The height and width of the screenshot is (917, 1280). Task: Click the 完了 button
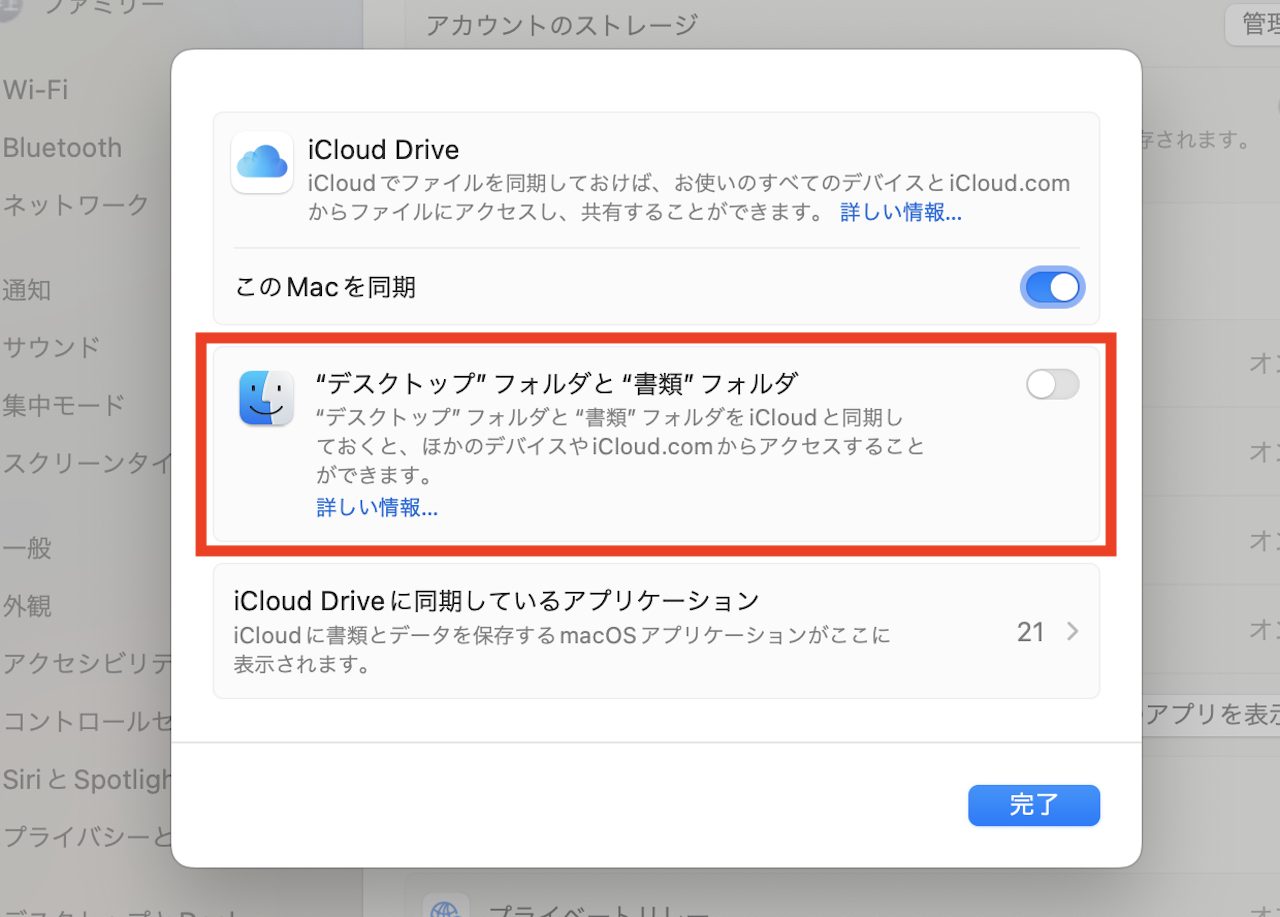1034,805
